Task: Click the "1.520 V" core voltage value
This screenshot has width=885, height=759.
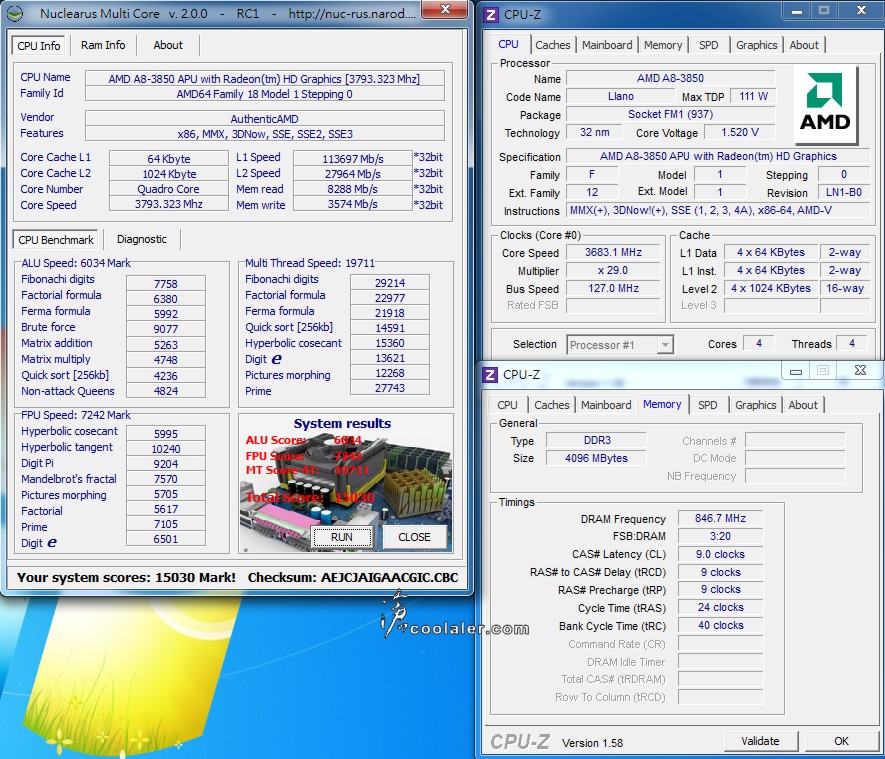Action: [740, 132]
